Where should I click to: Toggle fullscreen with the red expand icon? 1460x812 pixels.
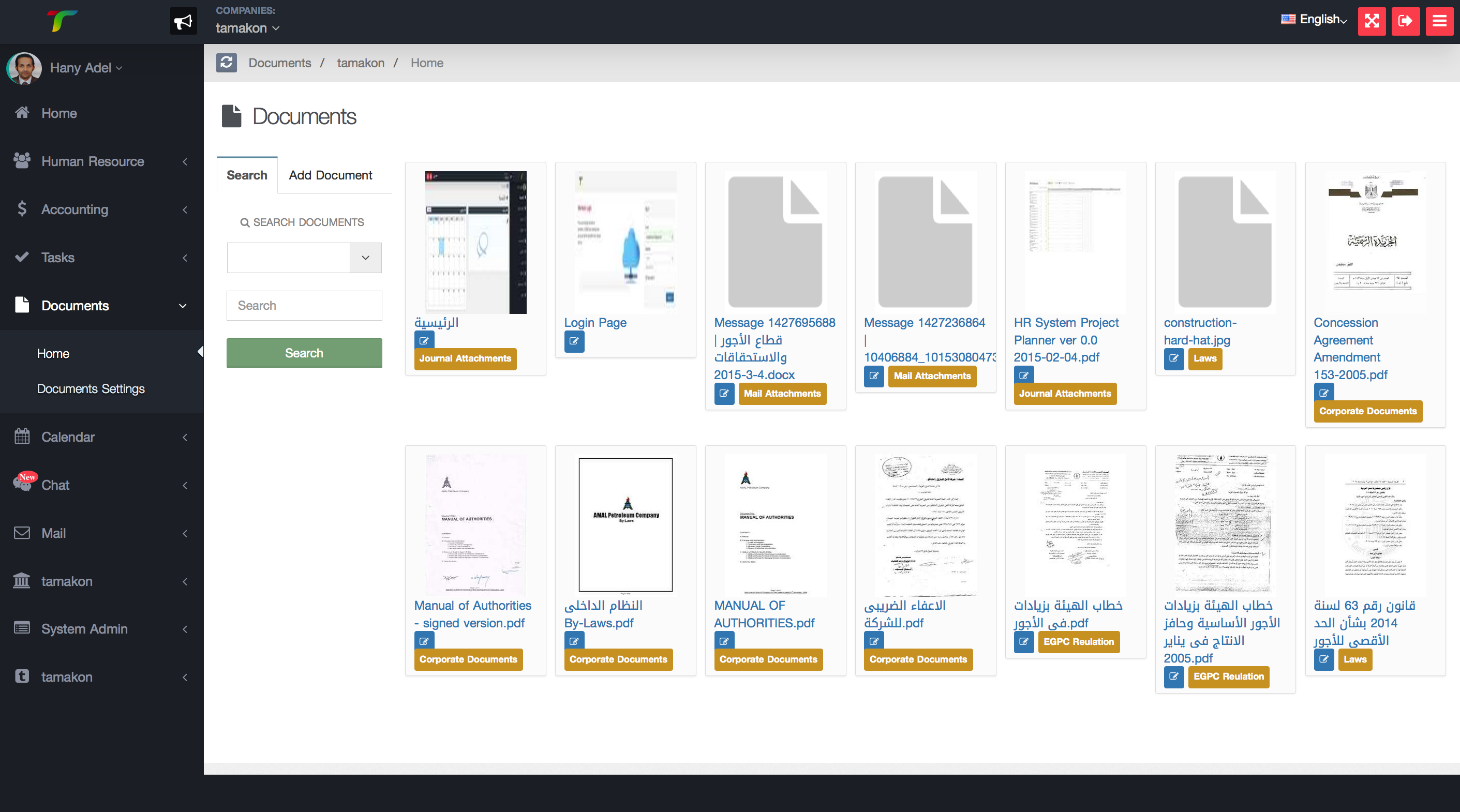point(1371,21)
